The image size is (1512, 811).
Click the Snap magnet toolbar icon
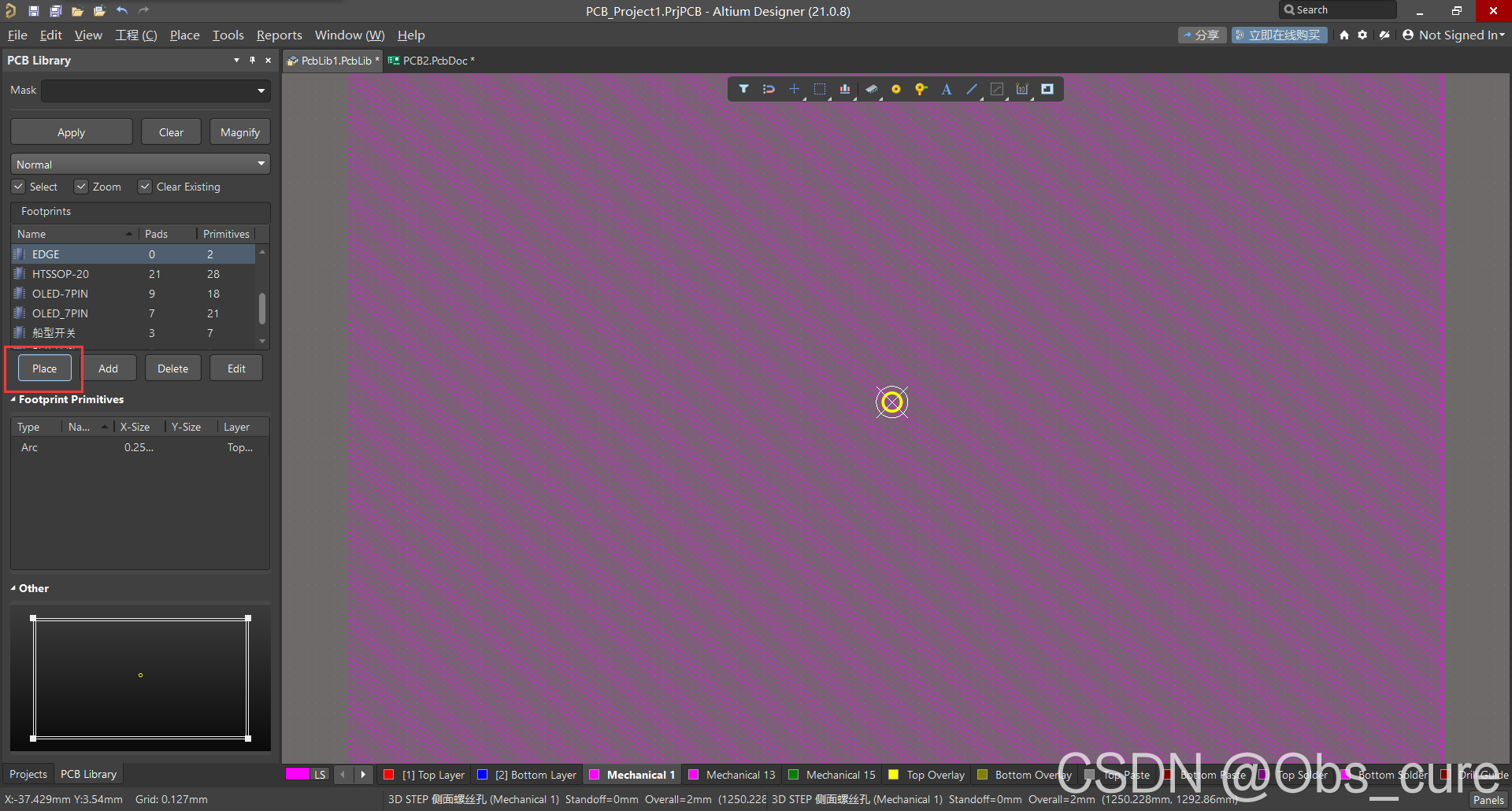tap(769, 89)
